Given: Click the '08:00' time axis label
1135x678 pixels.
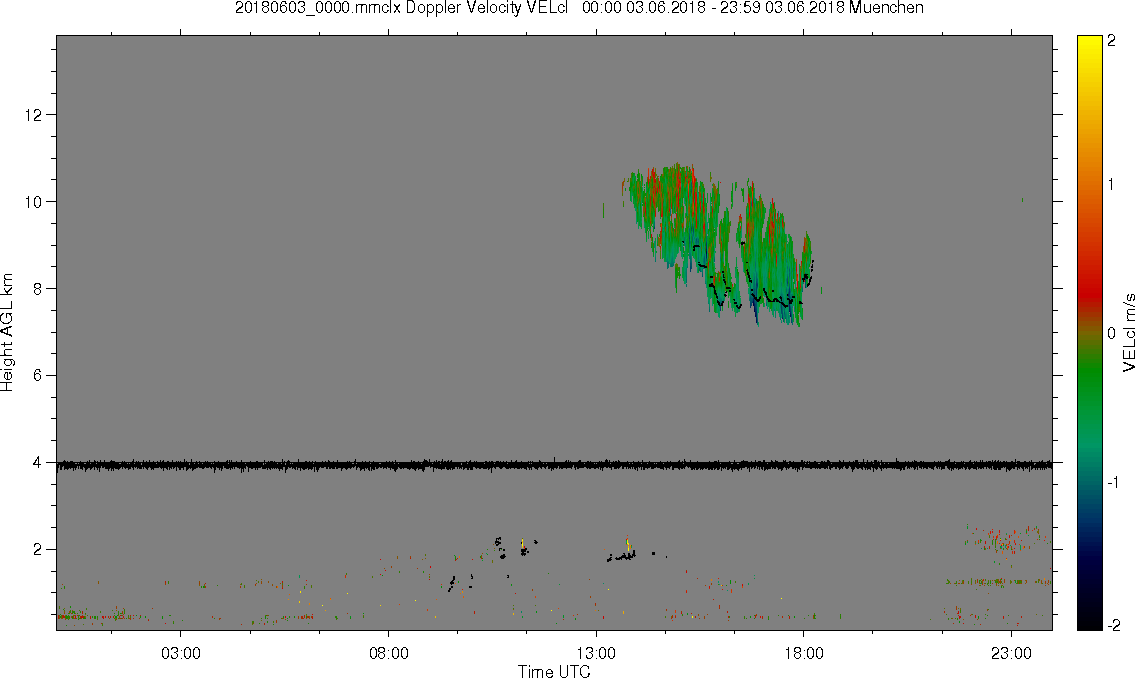Looking at the screenshot, I should pos(389,653).
